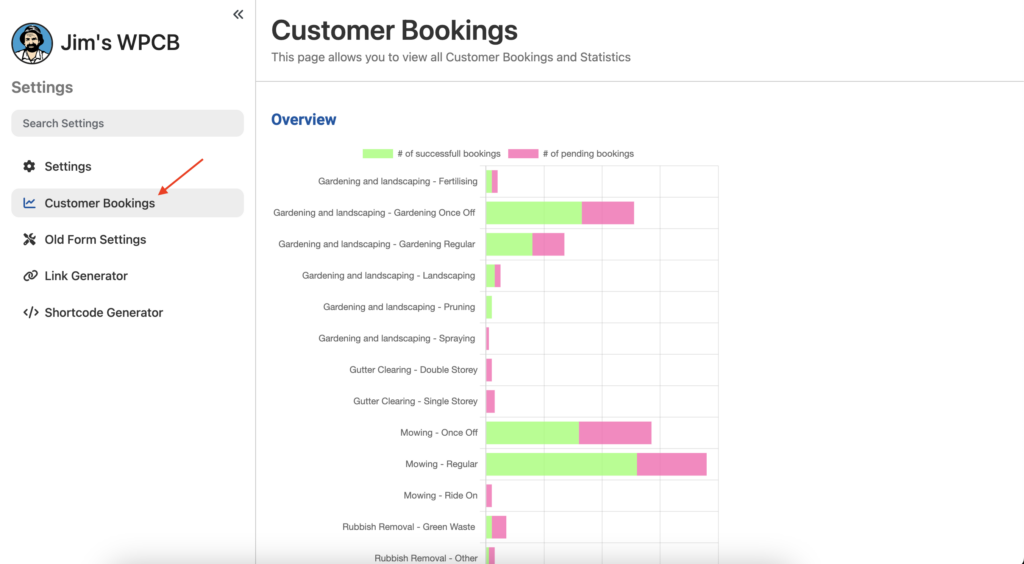Click the Overview section heading
1024x564 pixels.
point(304,120)
